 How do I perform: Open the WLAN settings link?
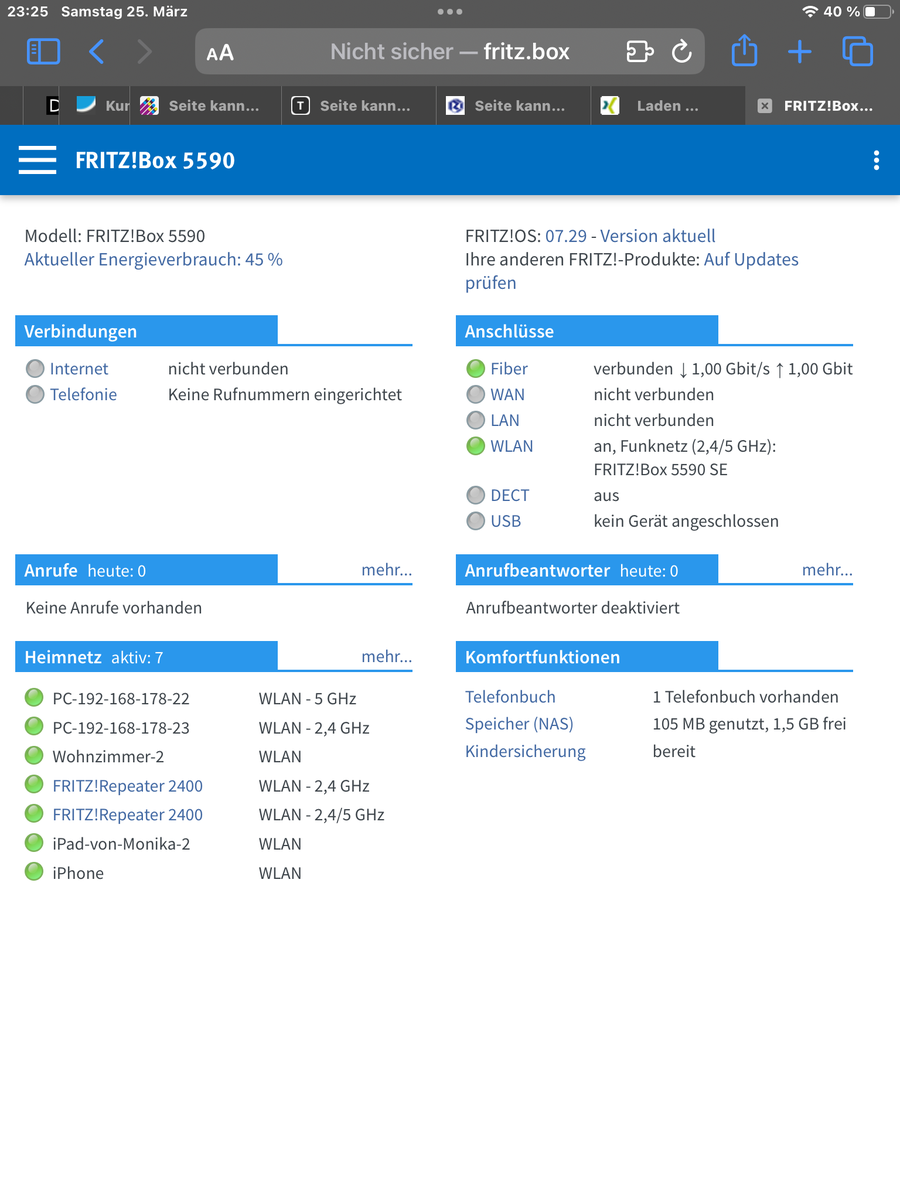click(x=512, y=446)
